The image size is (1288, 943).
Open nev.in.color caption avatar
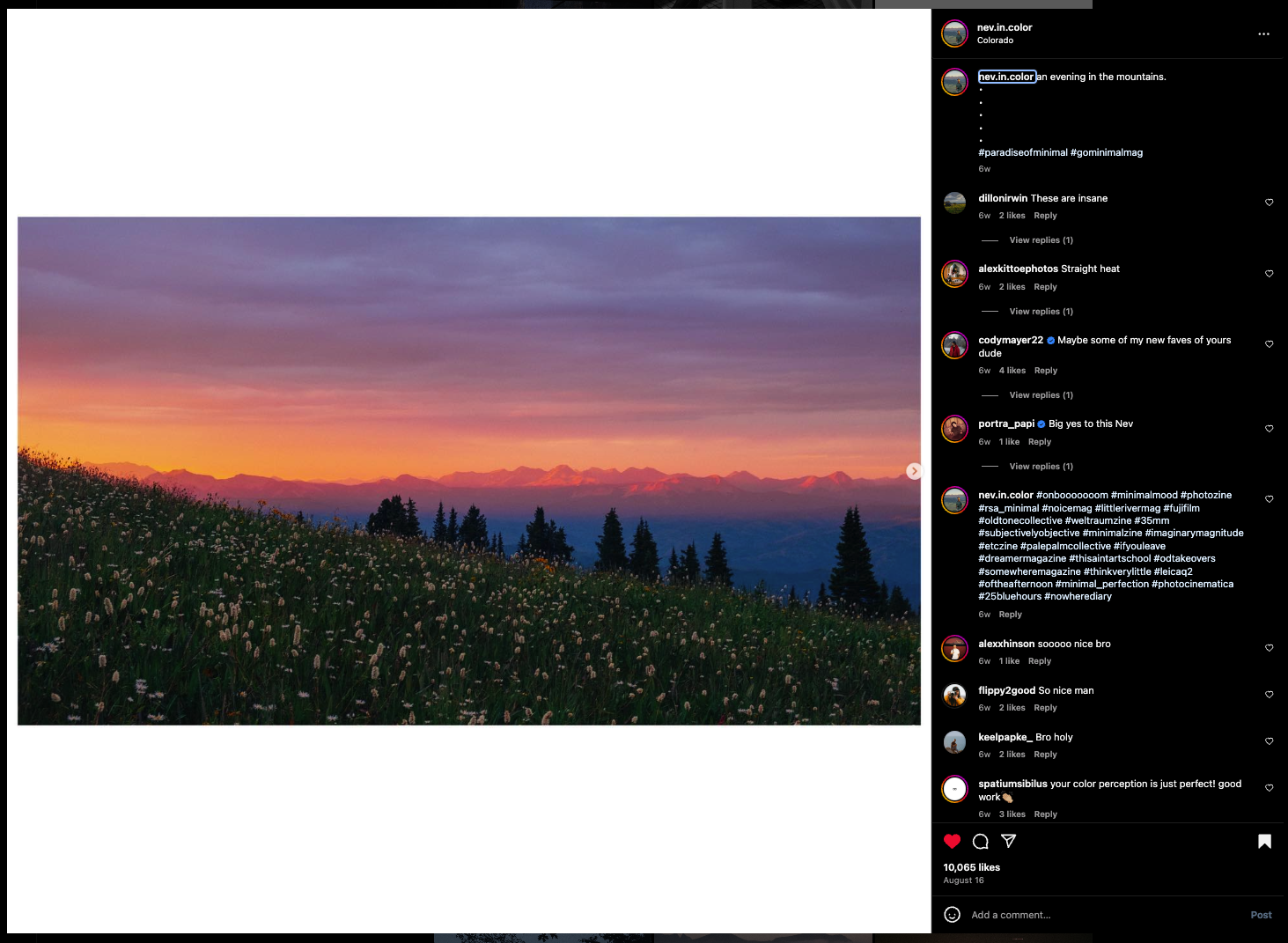(x=954, y=82)
